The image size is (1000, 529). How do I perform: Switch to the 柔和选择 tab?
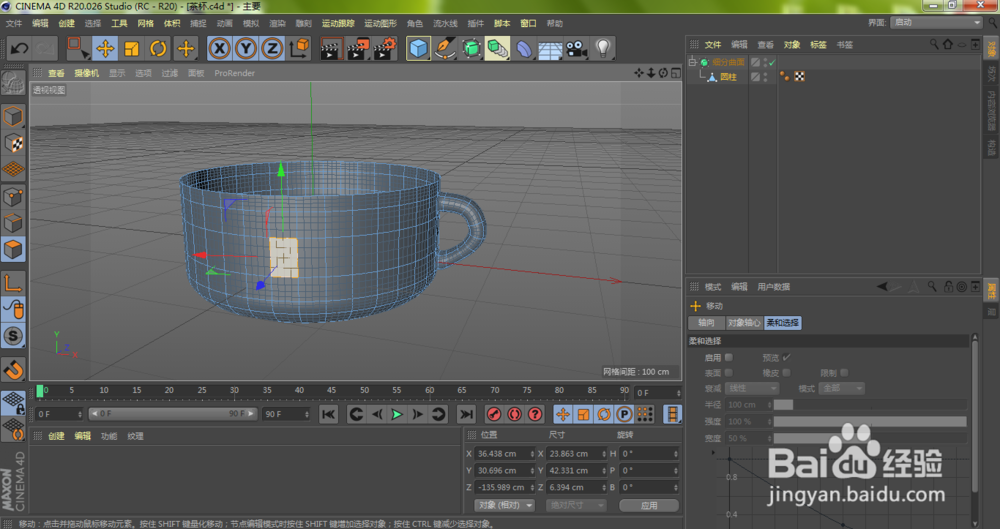coord(783,323)
